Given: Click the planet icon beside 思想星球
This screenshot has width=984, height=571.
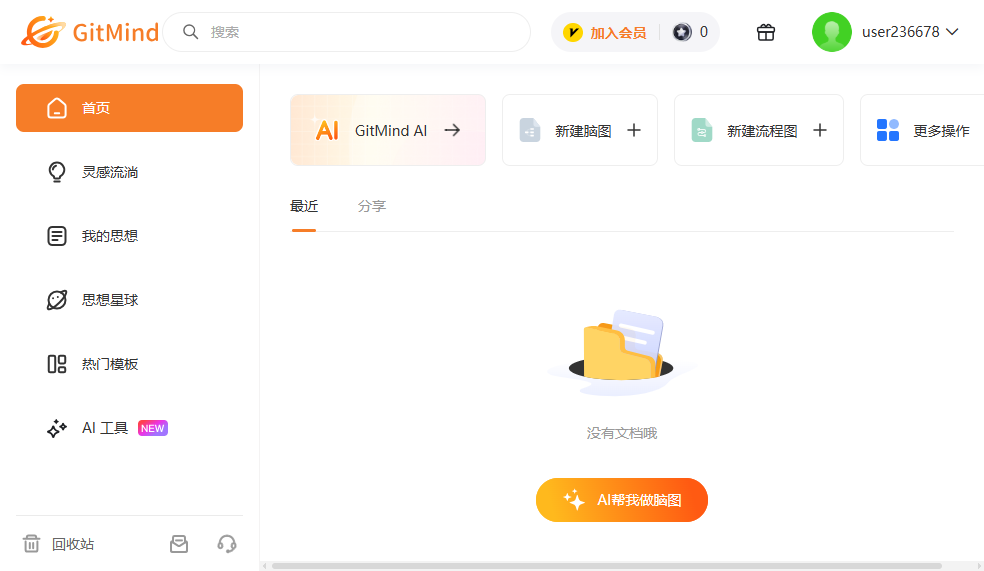Looking at the screenshot, I should pos(56,300).
